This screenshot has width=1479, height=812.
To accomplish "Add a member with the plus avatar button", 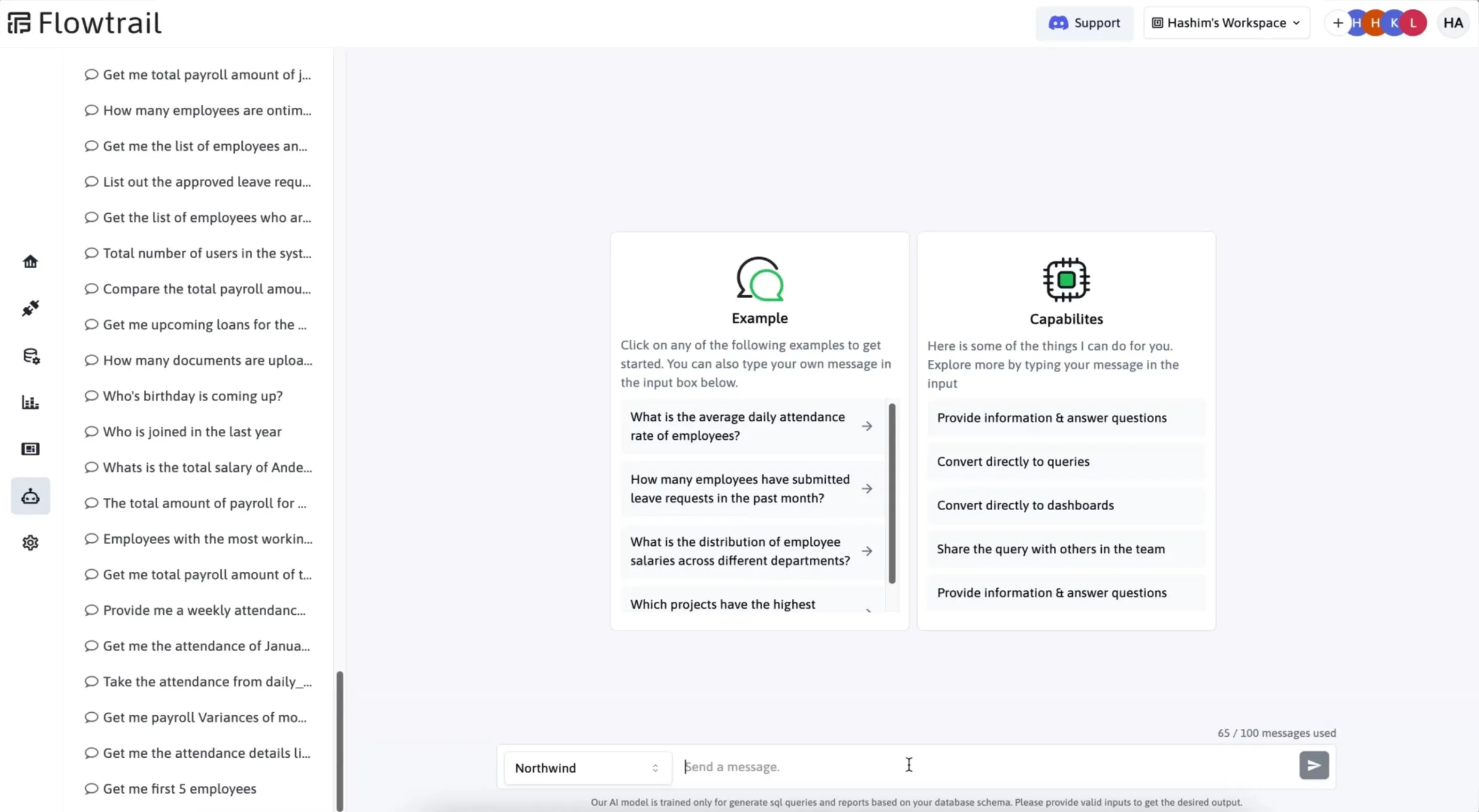I will (x=1337, y=23).
